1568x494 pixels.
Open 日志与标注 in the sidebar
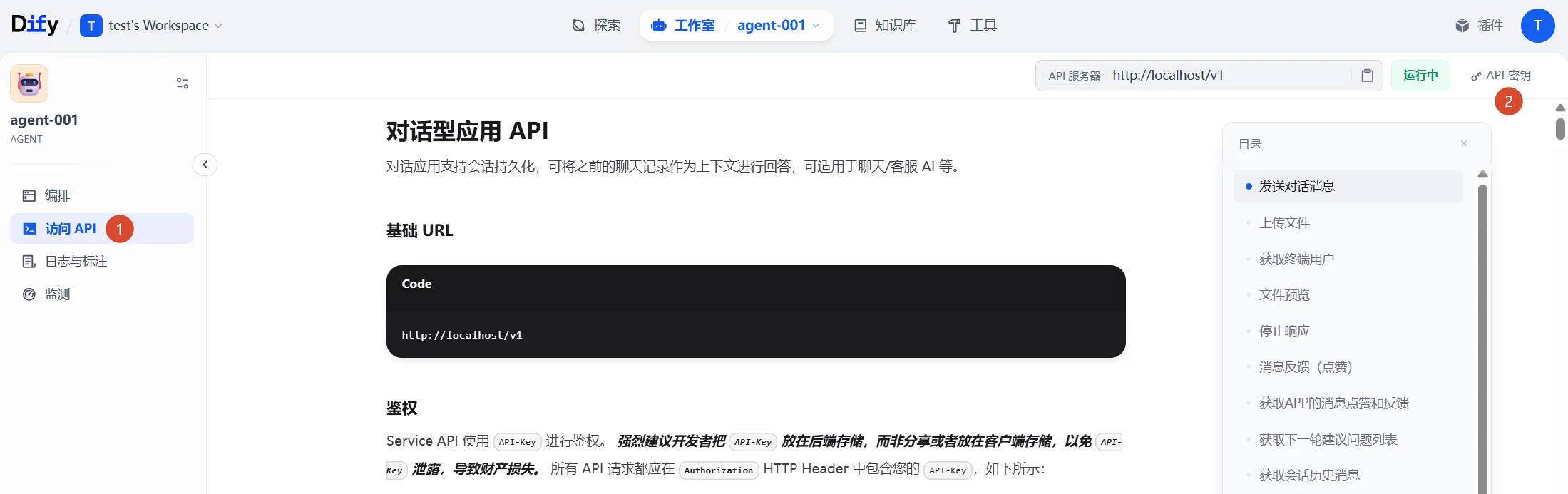click(x=102, y=262)
